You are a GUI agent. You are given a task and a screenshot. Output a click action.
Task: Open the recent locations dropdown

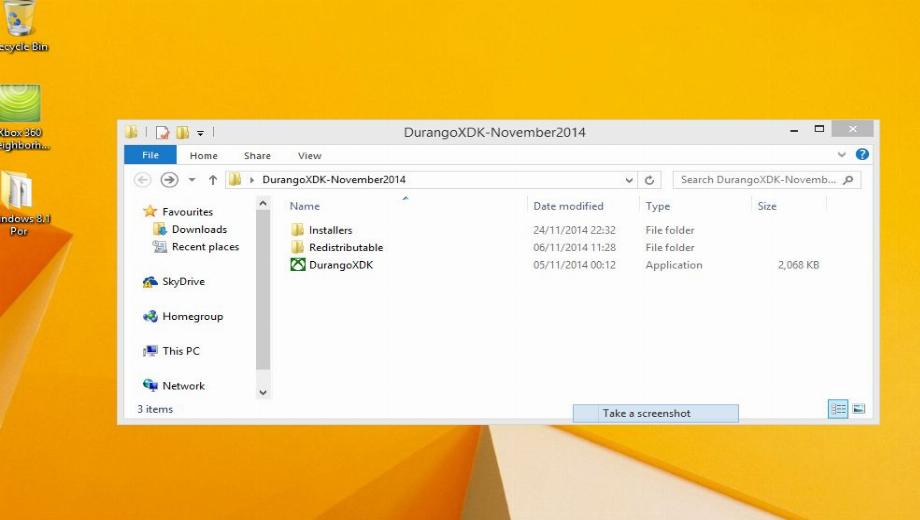[191, 180]
